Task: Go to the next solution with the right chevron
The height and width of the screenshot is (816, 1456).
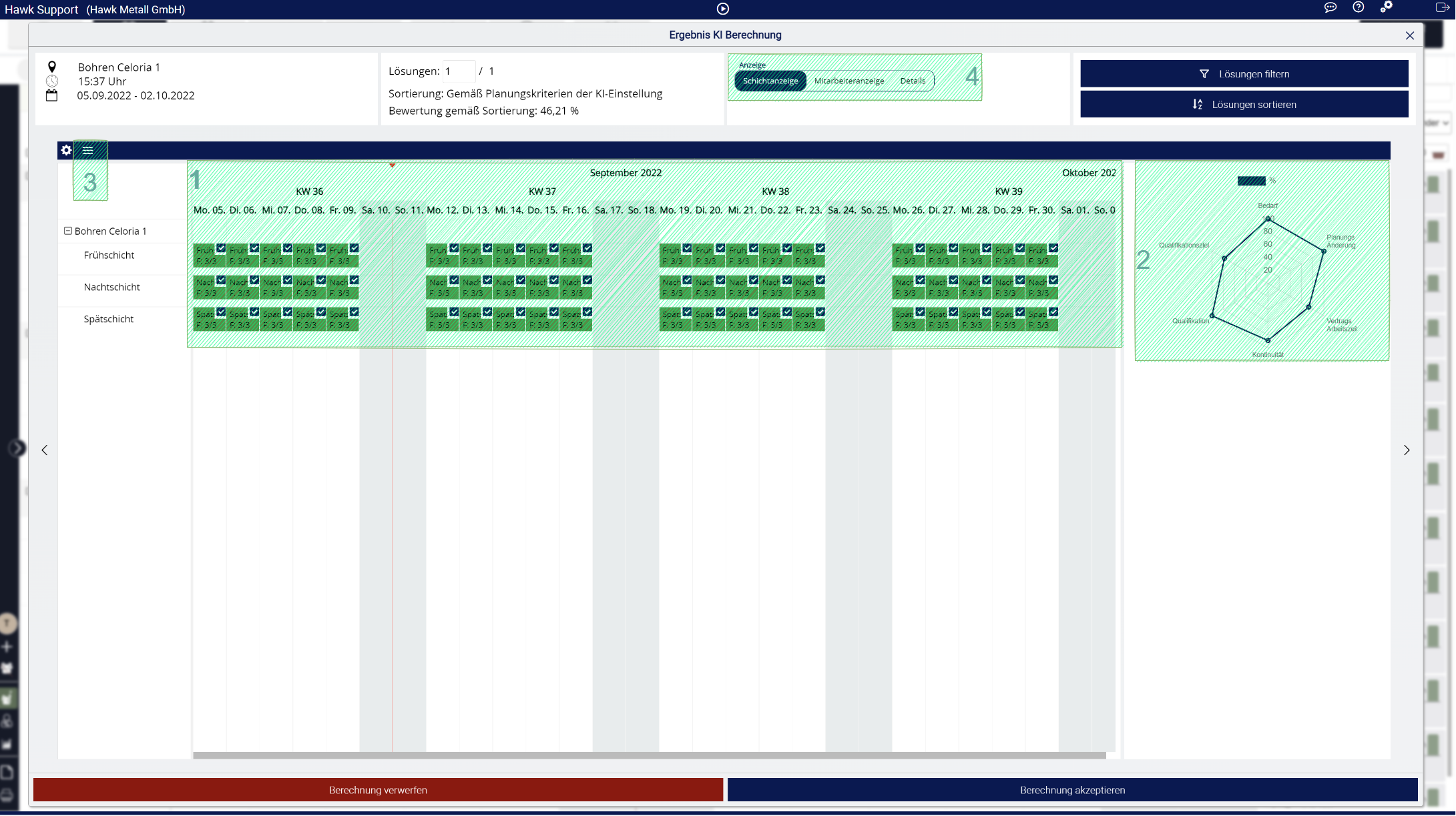Action: coord(1407,450)
